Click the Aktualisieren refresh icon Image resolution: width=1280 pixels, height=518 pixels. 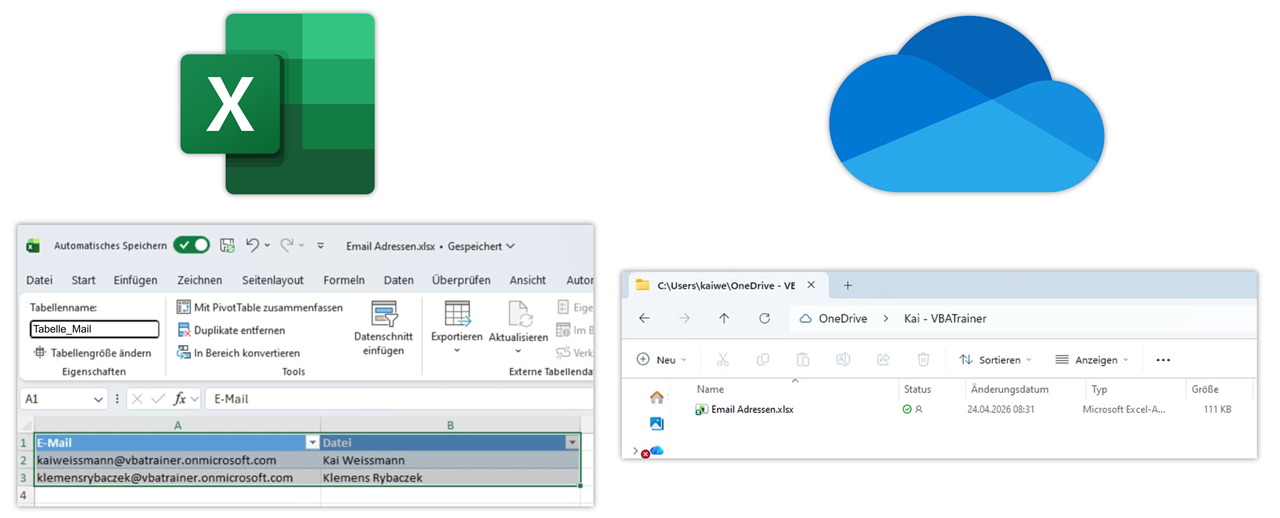pos(519,314)
